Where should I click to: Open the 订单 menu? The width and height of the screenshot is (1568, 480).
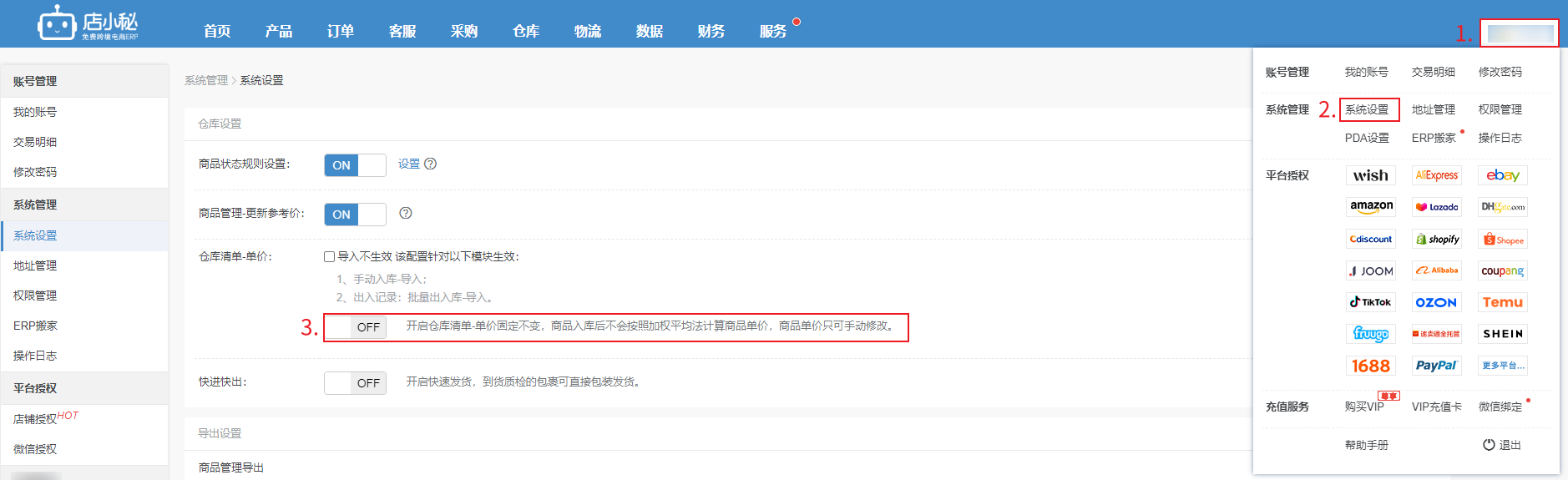point(341,31)
